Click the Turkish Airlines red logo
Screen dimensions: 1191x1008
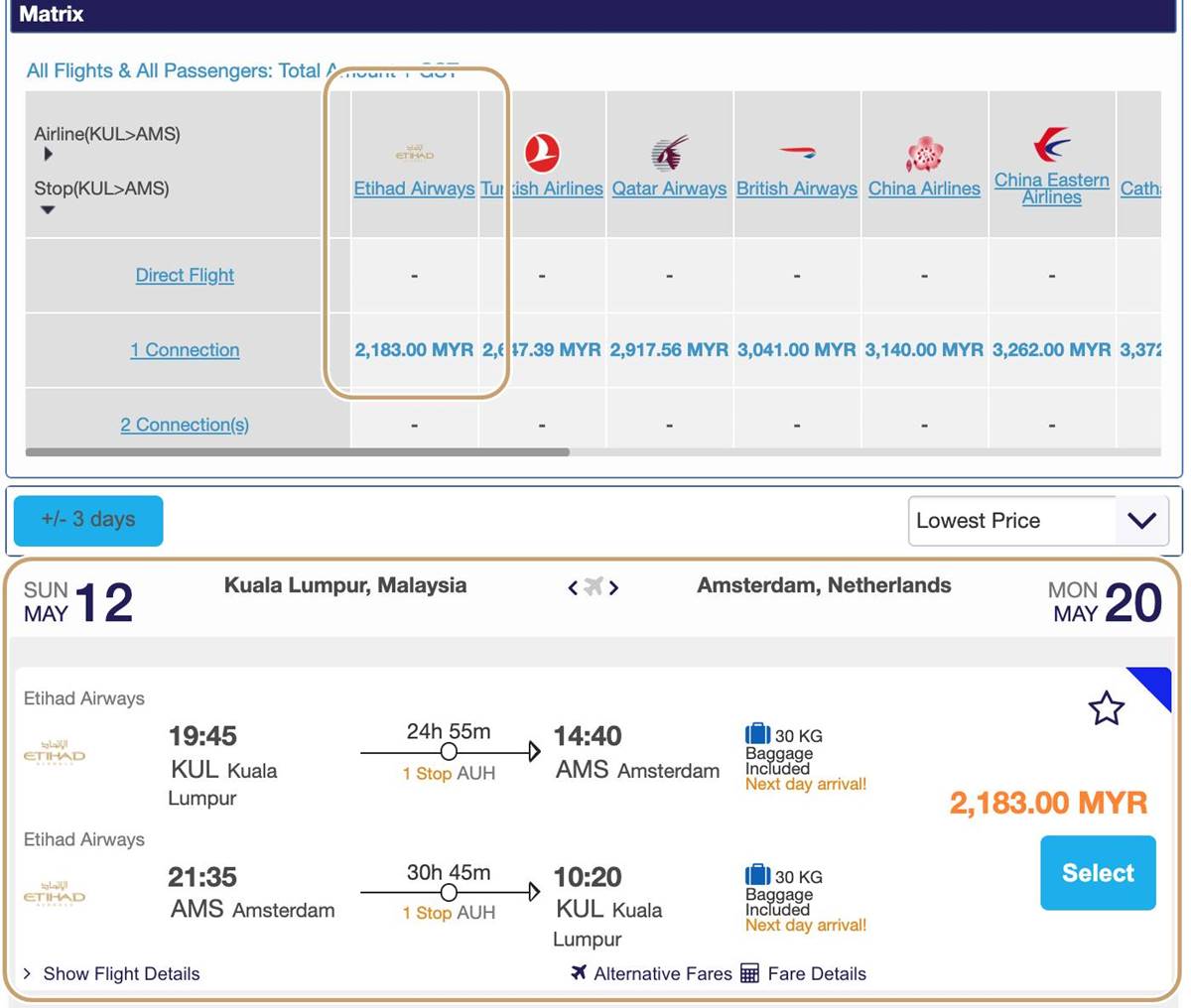click(542, 153)
